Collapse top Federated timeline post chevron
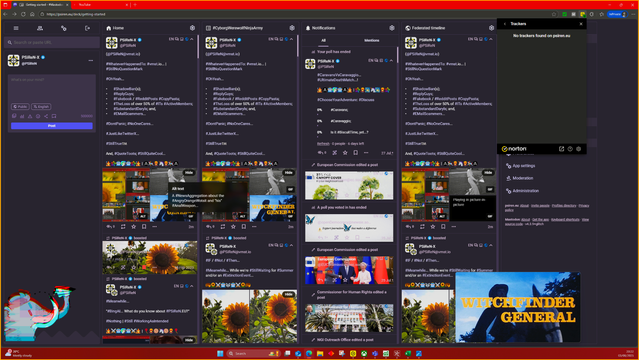The height and width of the screenshot is (360, 639). click(x=491, y=39)
